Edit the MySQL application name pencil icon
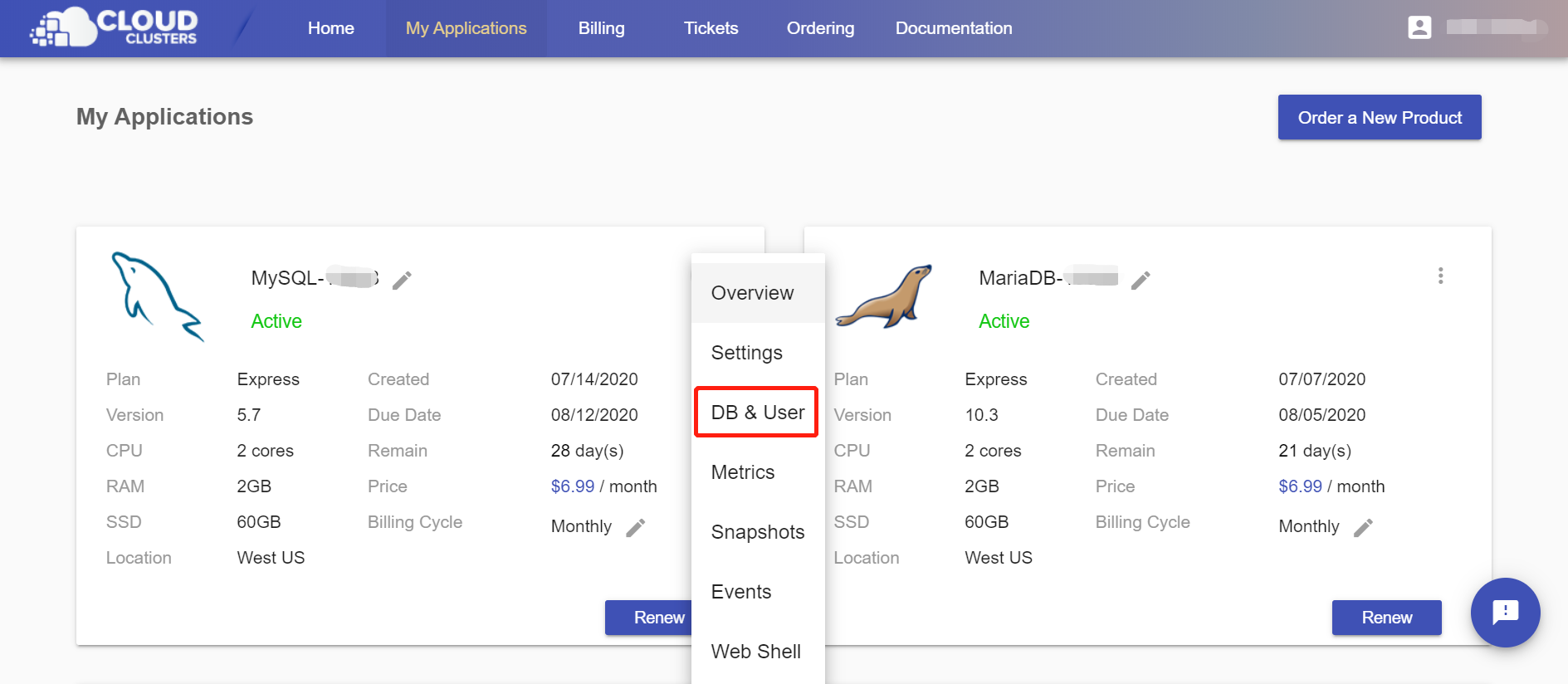1568x684 pixels. 402,281
